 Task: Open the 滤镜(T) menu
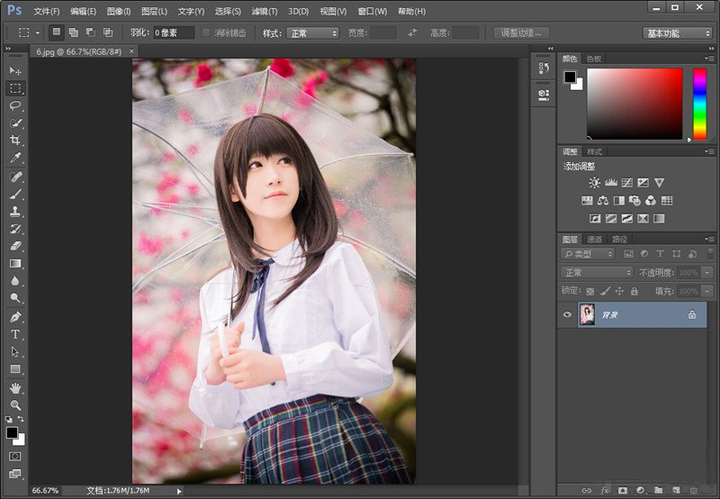pyautogui.click(x=265, y=11)
